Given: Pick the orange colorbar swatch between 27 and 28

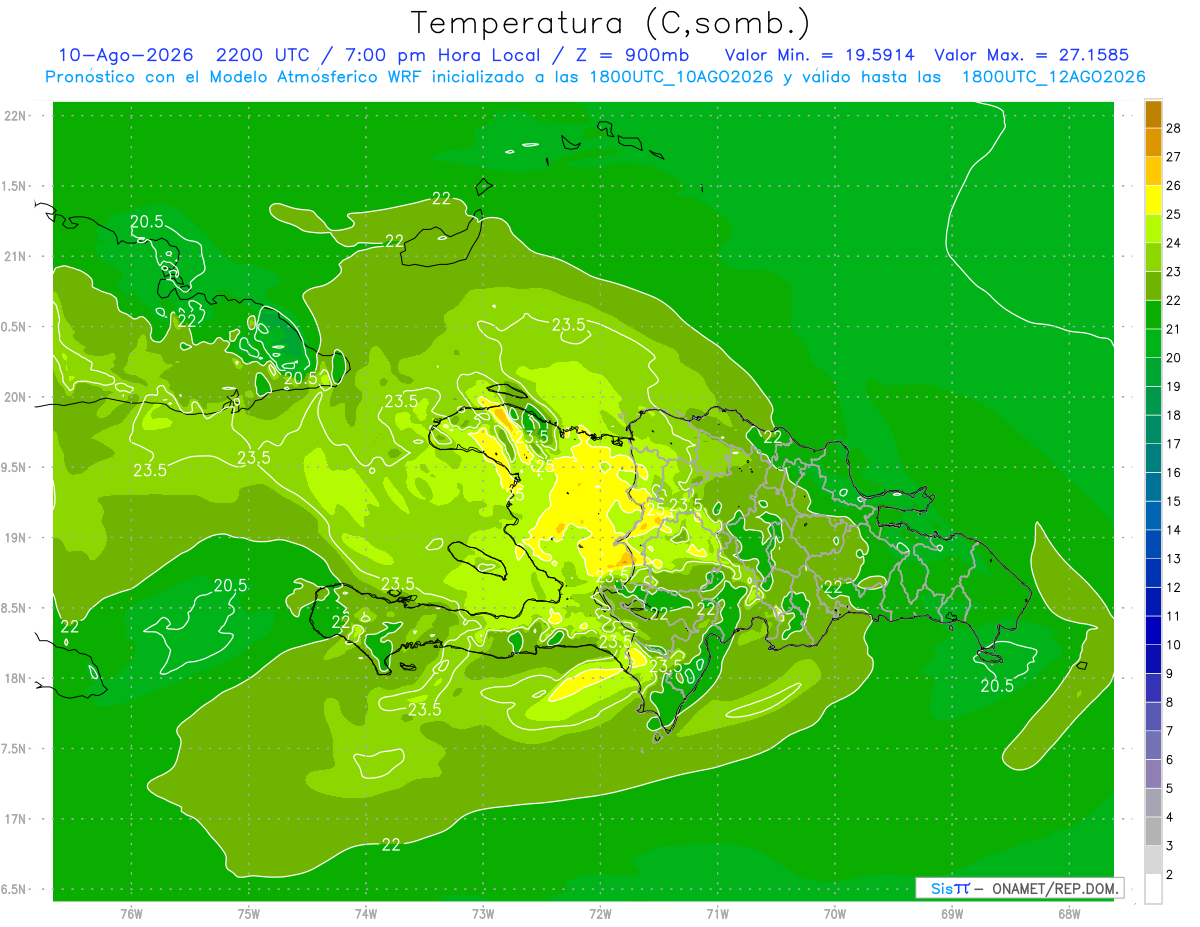Looking at the screenshot, I should tap(1153, 141).
